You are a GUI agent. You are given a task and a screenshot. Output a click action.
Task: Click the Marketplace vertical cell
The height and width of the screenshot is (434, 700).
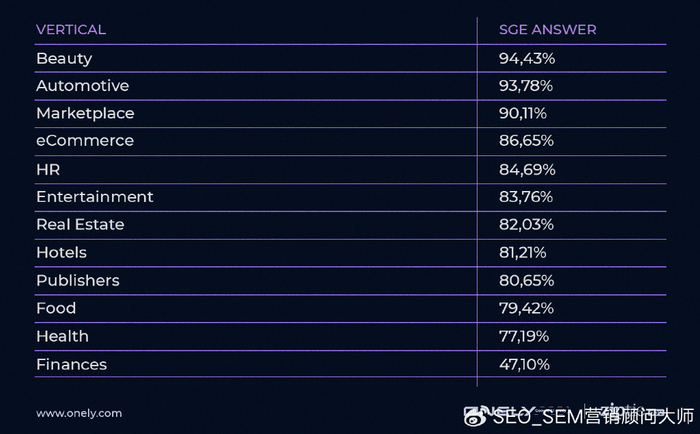tap(85, 114)
